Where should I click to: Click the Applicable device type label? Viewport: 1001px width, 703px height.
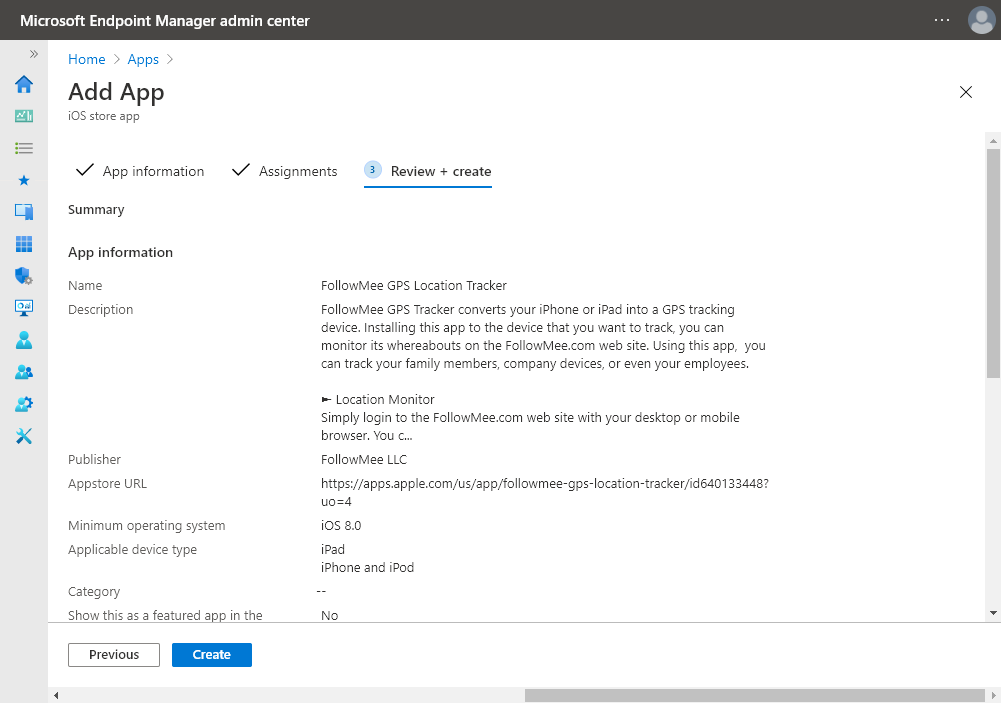pyautogui.click(x=132, y=549)
